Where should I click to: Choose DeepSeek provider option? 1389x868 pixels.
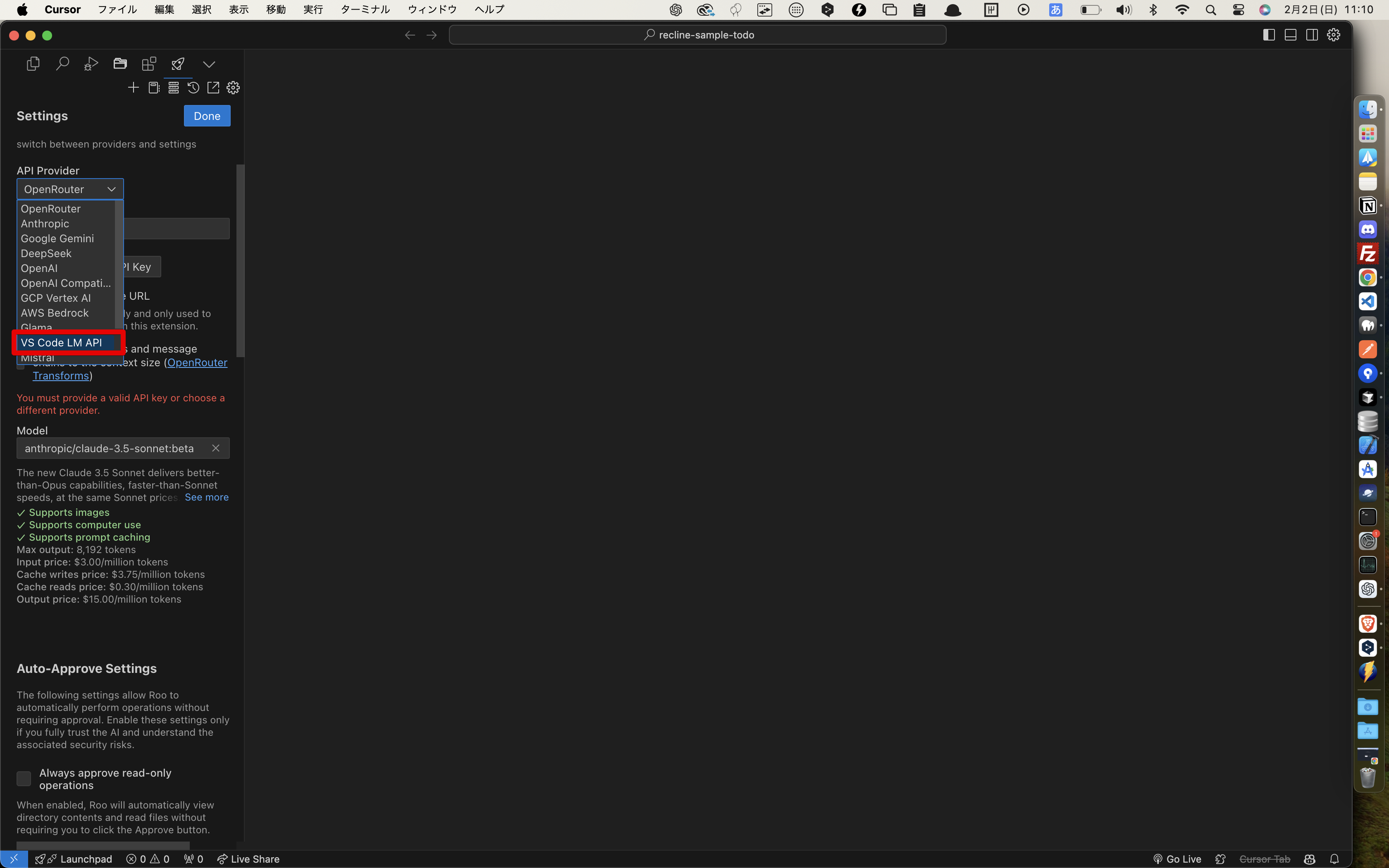coord(66,253)
